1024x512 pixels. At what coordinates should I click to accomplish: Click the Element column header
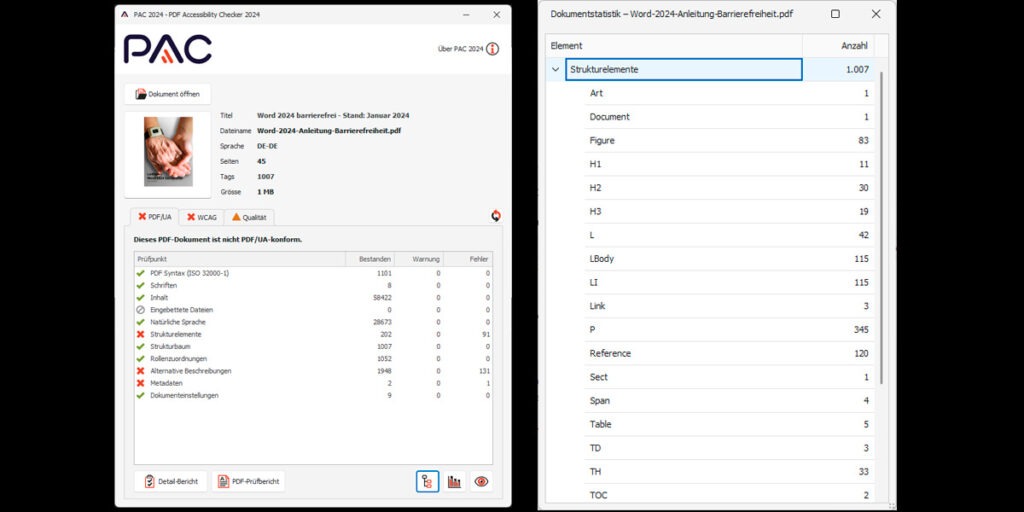coord(674,46)
